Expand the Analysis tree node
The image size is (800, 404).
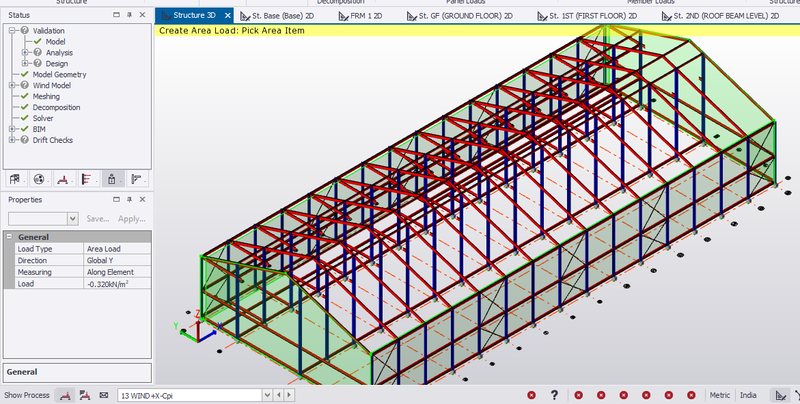click(24, 53)
